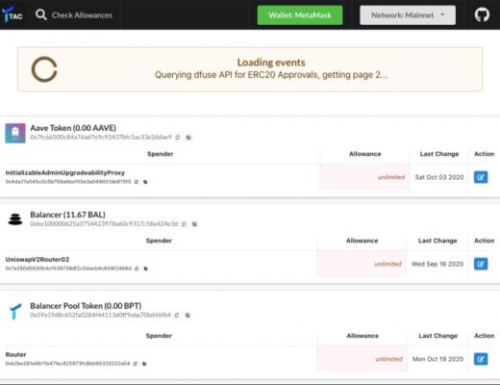Click Balancer Pool Token (0.00 BPT) title

click(86, 306)
